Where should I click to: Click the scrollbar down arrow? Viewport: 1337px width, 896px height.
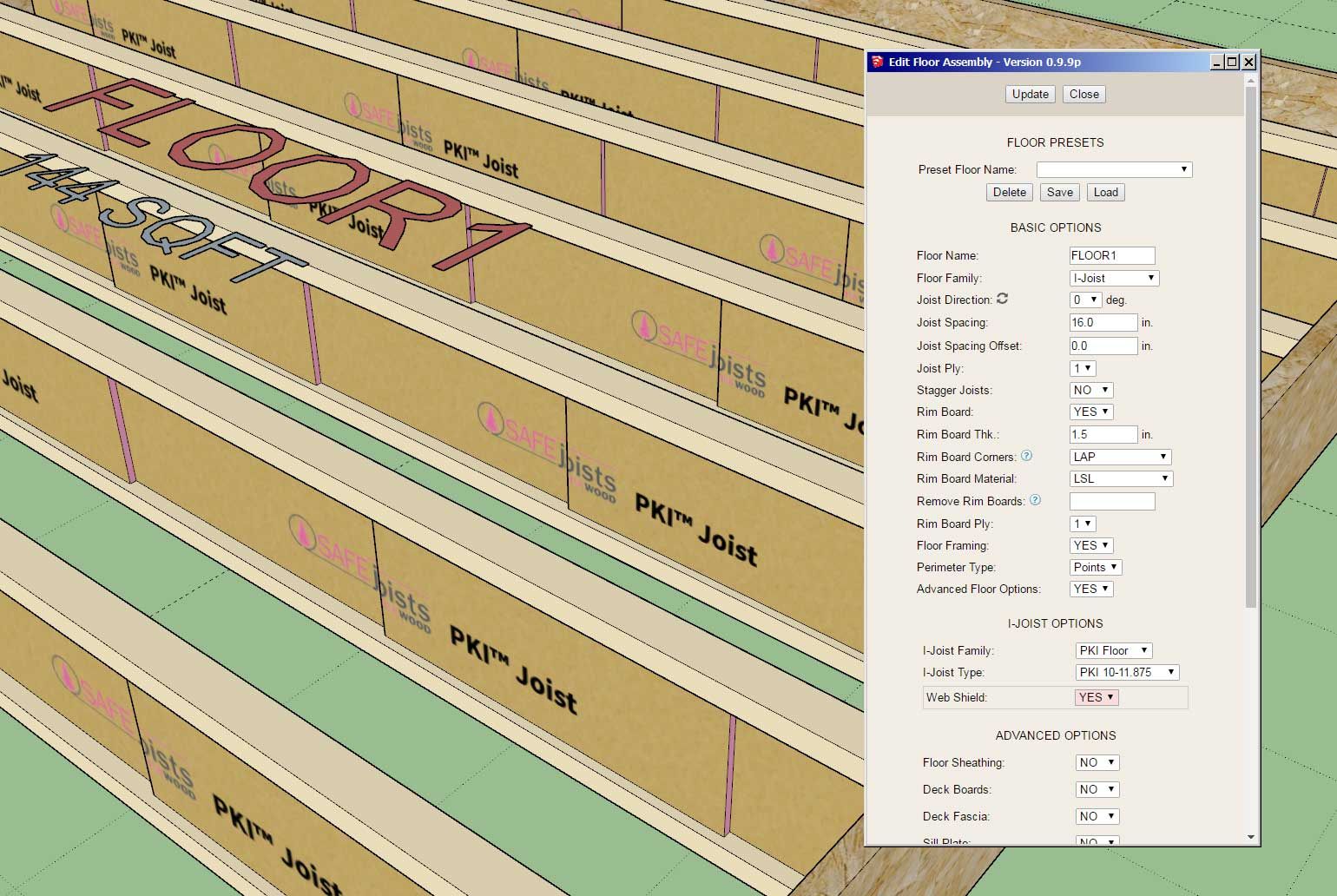click(x=1250, y=837)
